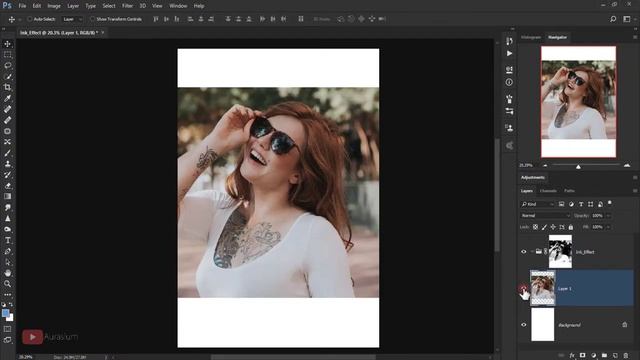The height and width of the screenshot is (360, 640).
Task: Open the Image menu
Action: click(x=54, y=6)
